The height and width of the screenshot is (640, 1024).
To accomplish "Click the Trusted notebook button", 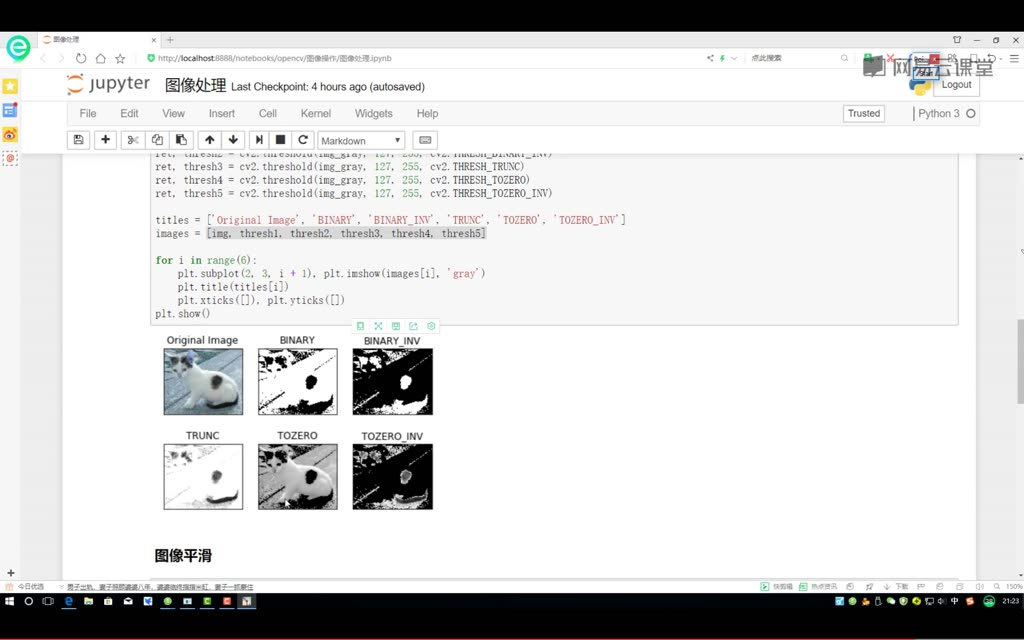I will [864, 113].
